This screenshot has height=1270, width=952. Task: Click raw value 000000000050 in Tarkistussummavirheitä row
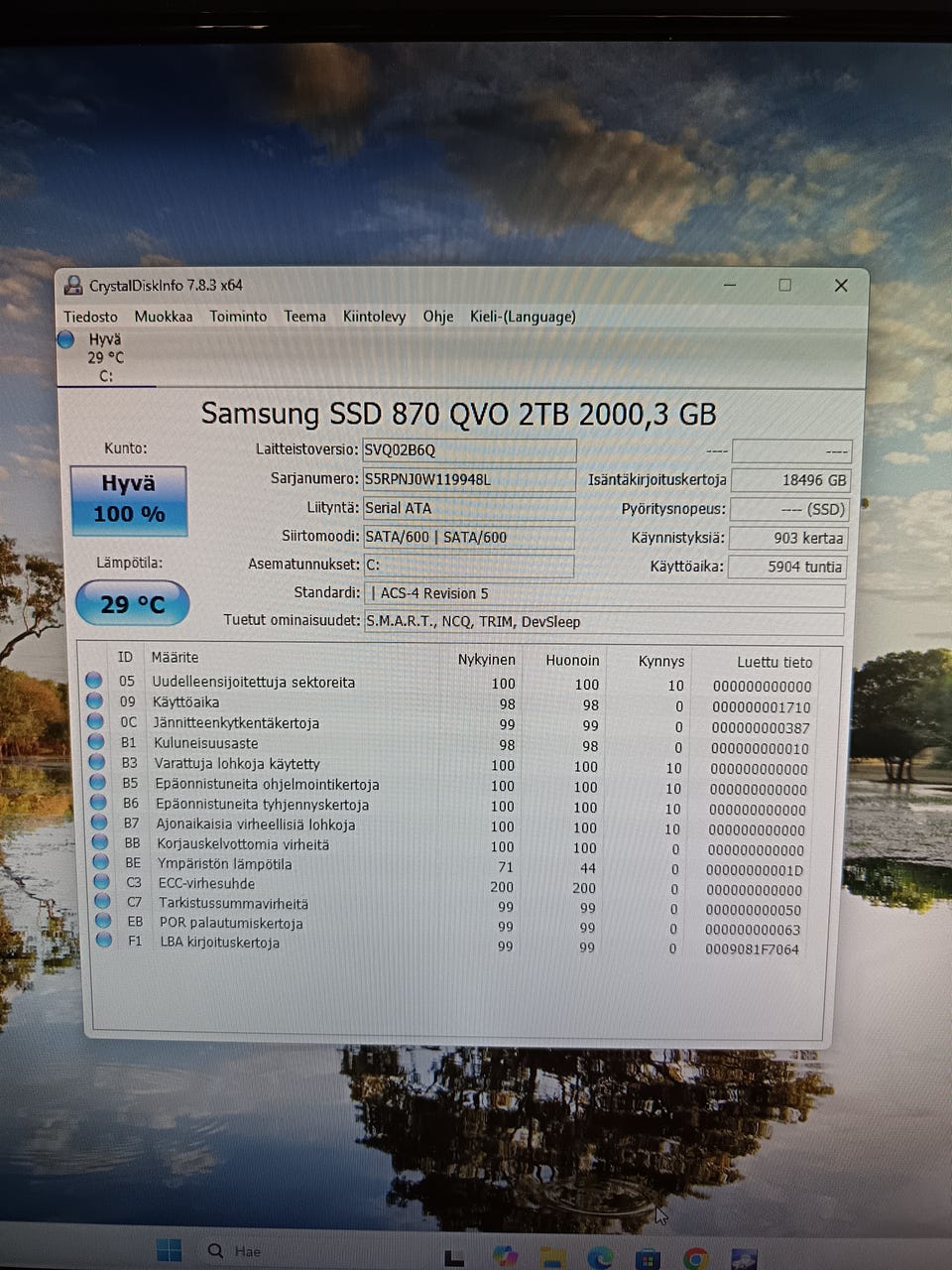(754, 910)
